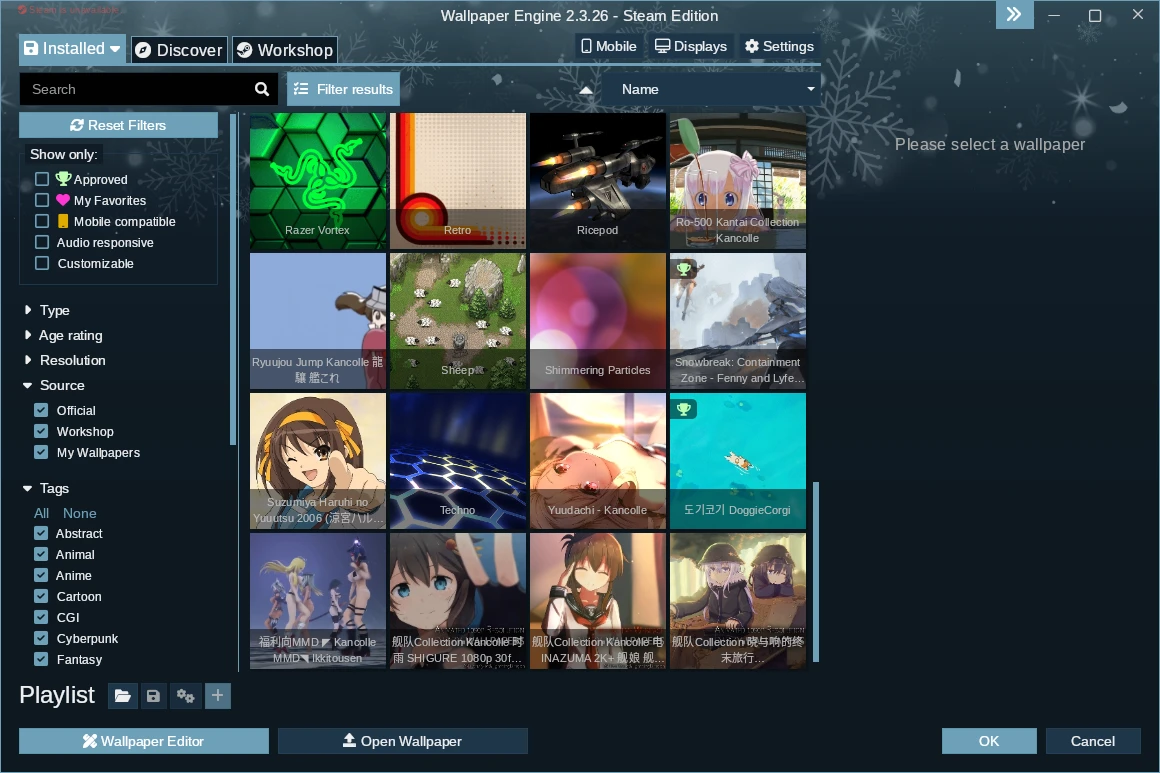This screenshot has height=773, width=1160.
Task: Check Audio responsive filter
Action: point(42,242)
